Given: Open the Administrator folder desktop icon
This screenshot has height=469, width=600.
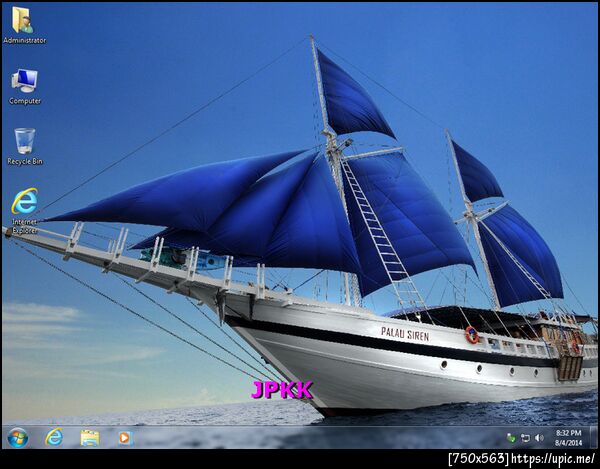Looking at the screenshot, I should pos(24,25).
